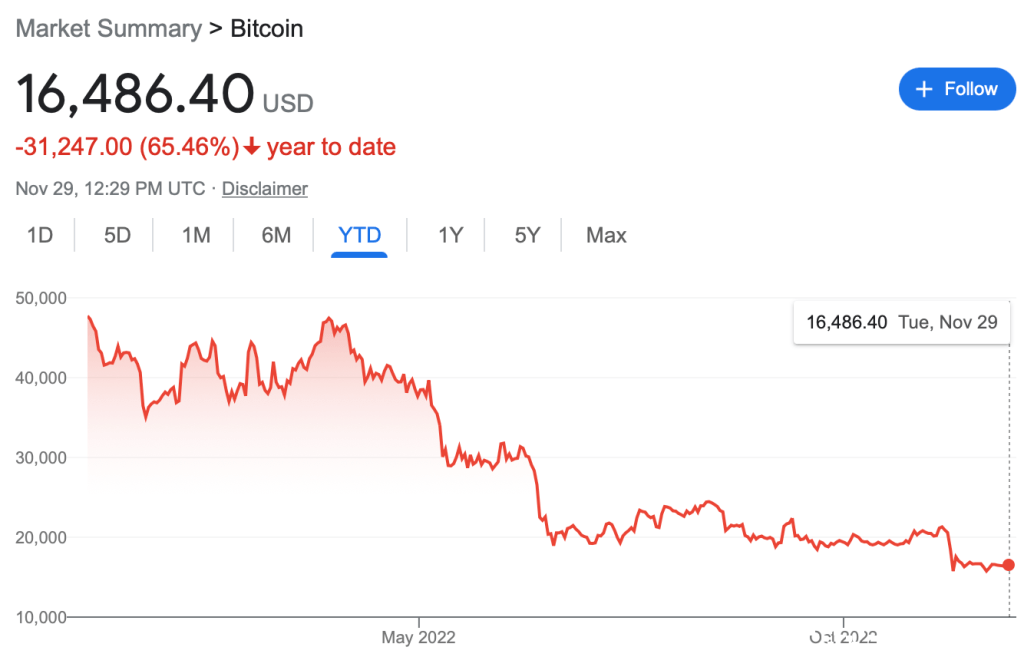This screenshot has height=657, width=1024.
Task: Click the Market Summary breadcrumb
Action: click(108, 28)
